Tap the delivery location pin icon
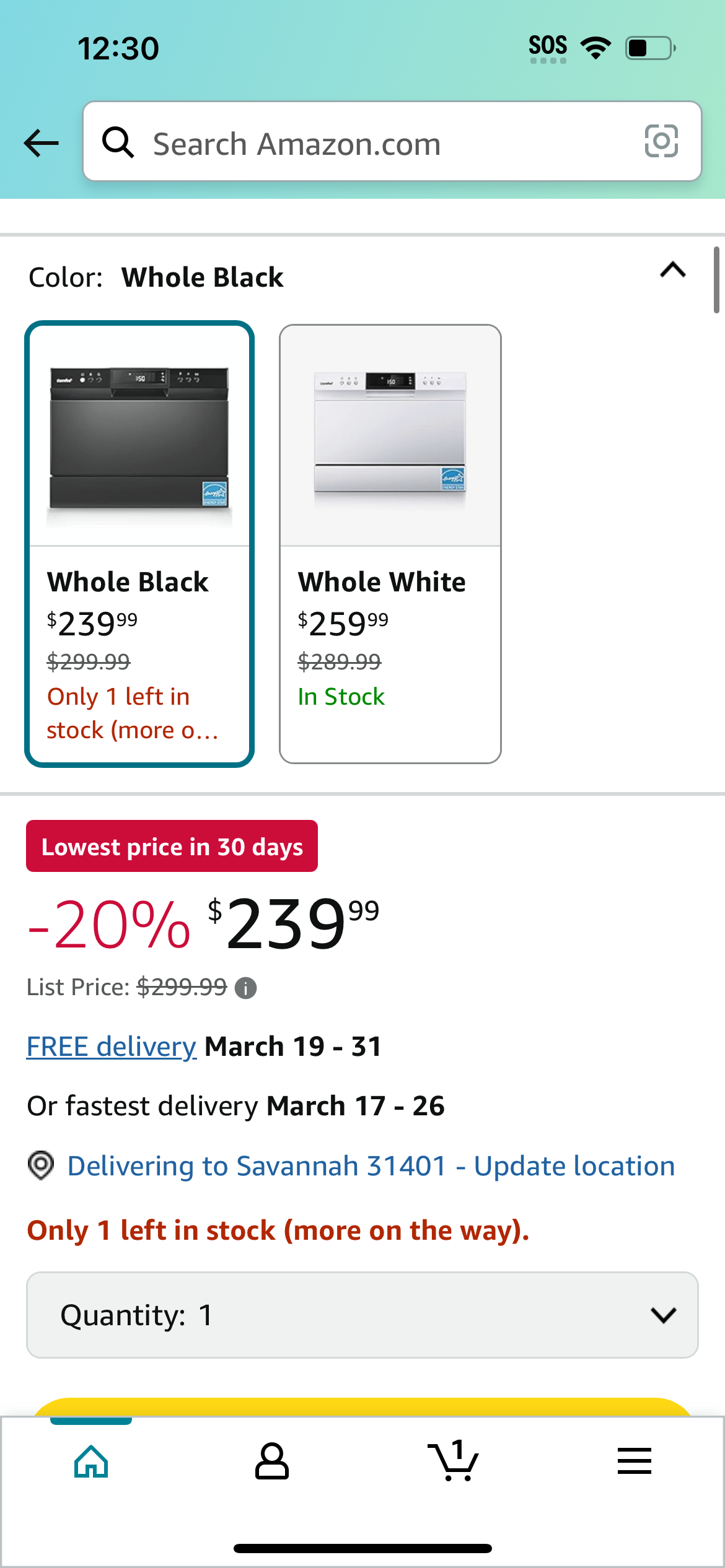Viewport: 725px width, 1568px height. [41, 1165]
